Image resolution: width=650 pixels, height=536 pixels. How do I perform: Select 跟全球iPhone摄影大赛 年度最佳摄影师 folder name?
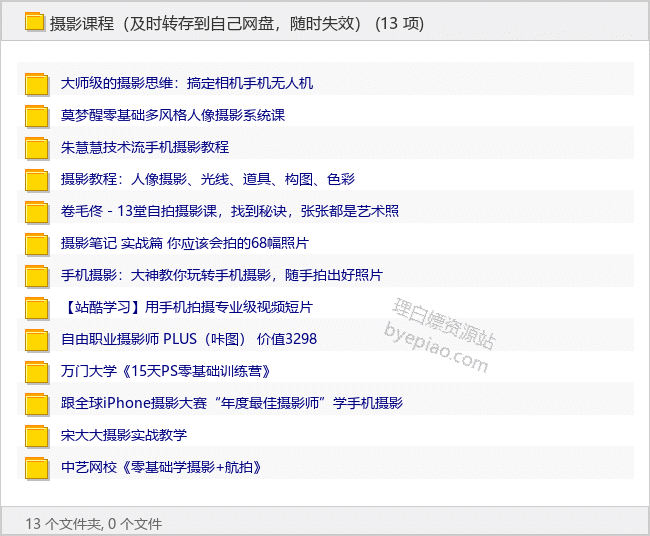click(x=232, y=403)
